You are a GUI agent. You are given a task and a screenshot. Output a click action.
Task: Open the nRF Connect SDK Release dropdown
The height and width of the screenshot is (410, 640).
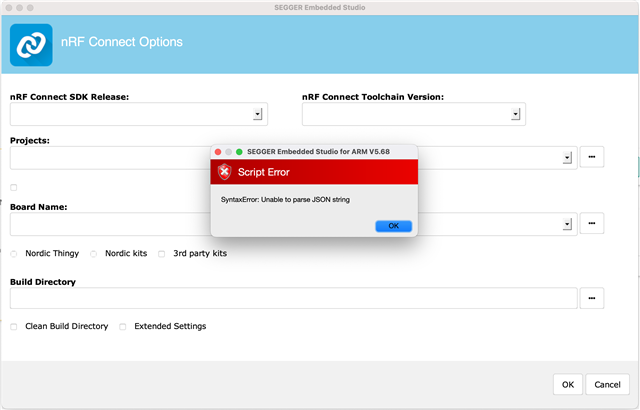257,114
